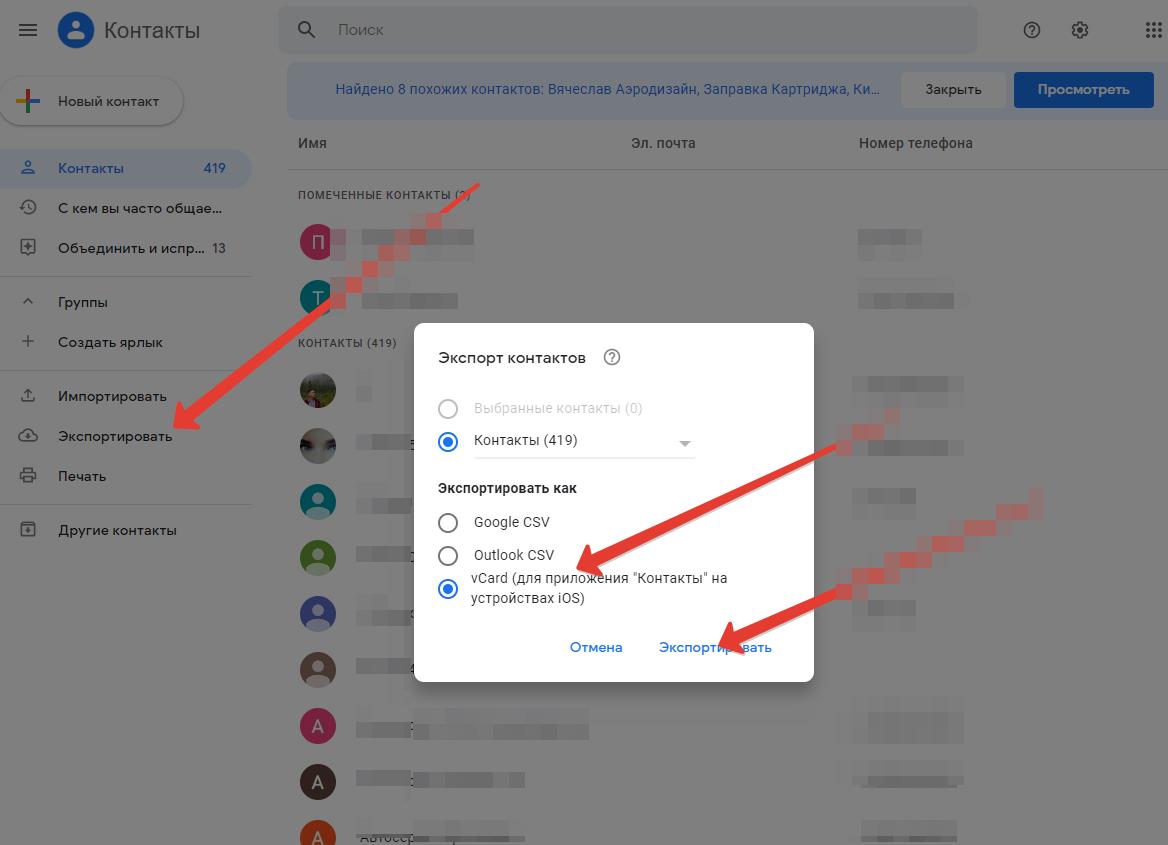Screen dimensions: 1168x845
Task: Click the Новый контакт button
Action: [91, 101]
